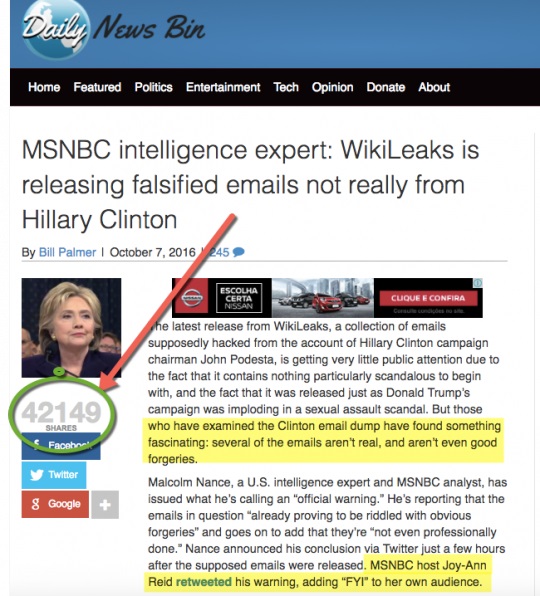
Task: Click the 'CLIQUE E CONFIRA' ad button
Action: coord(428,298)
